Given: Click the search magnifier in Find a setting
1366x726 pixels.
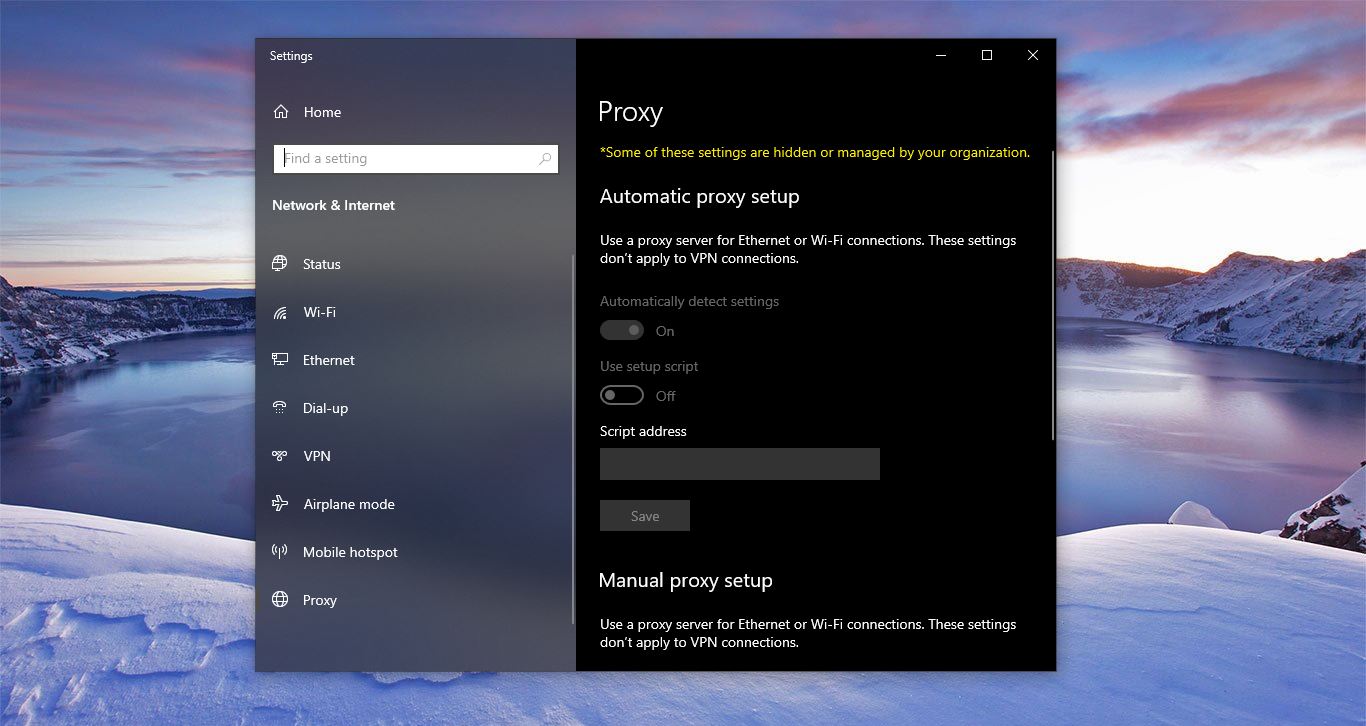Looking at the screenshot, I should 544,158.
